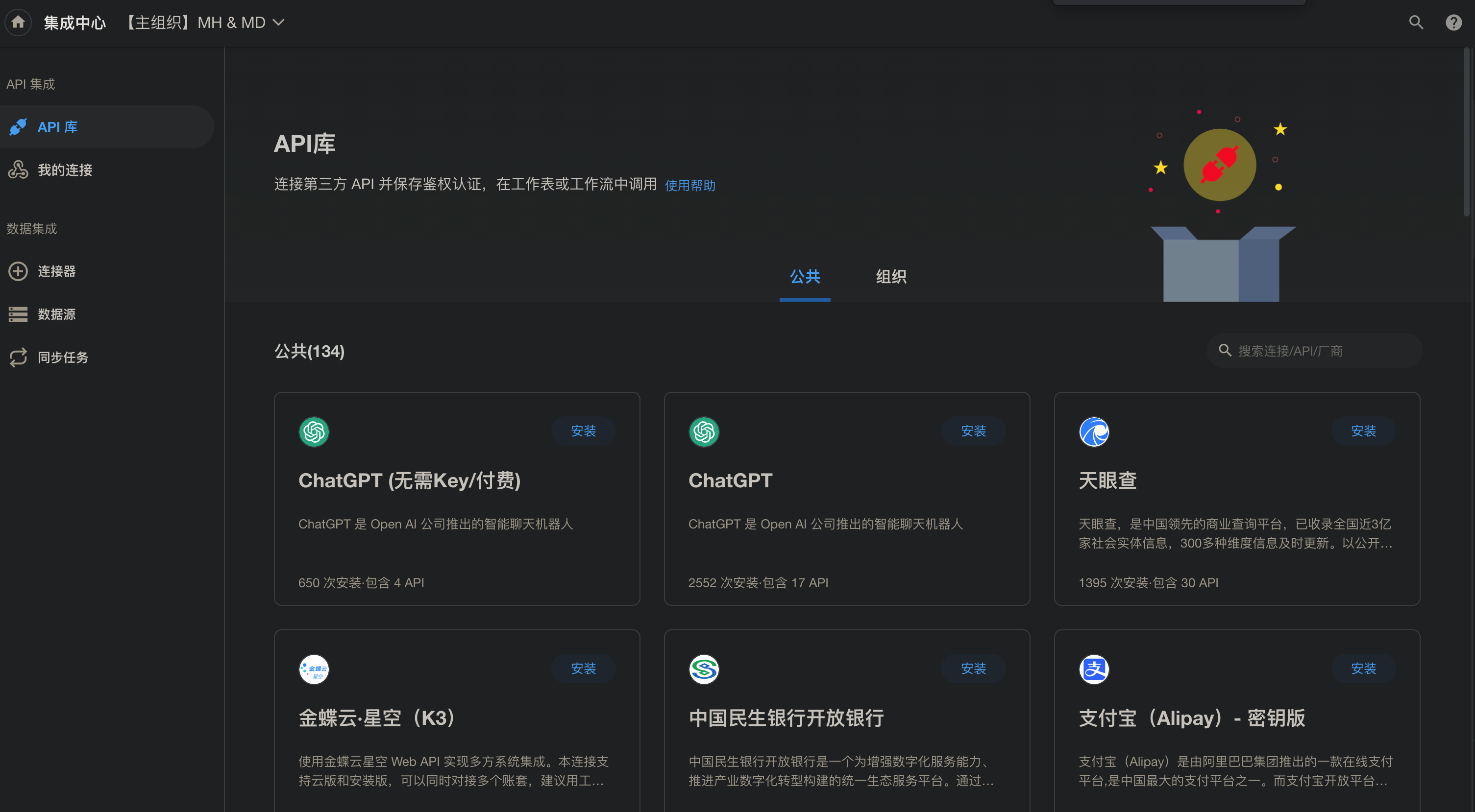Install the 天眼查 connector

coord(1363,431)
